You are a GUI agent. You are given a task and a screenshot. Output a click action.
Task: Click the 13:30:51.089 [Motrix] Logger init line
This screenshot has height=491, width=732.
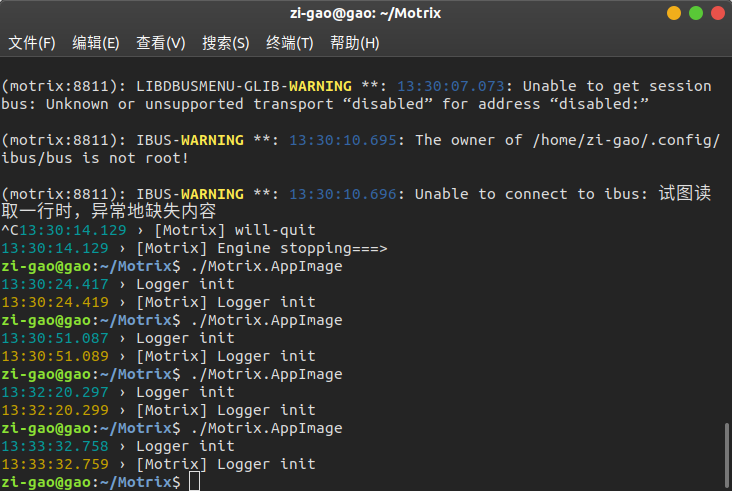158,356
